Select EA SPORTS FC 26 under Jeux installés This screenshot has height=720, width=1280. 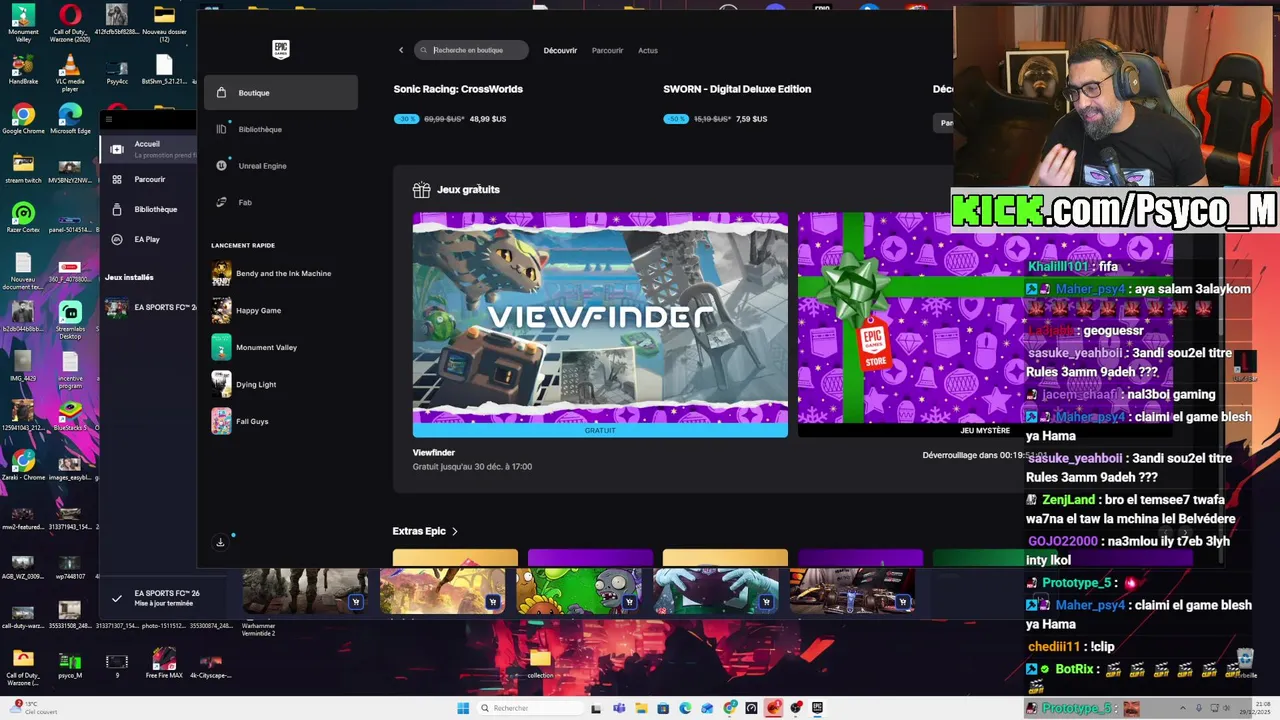150,307
